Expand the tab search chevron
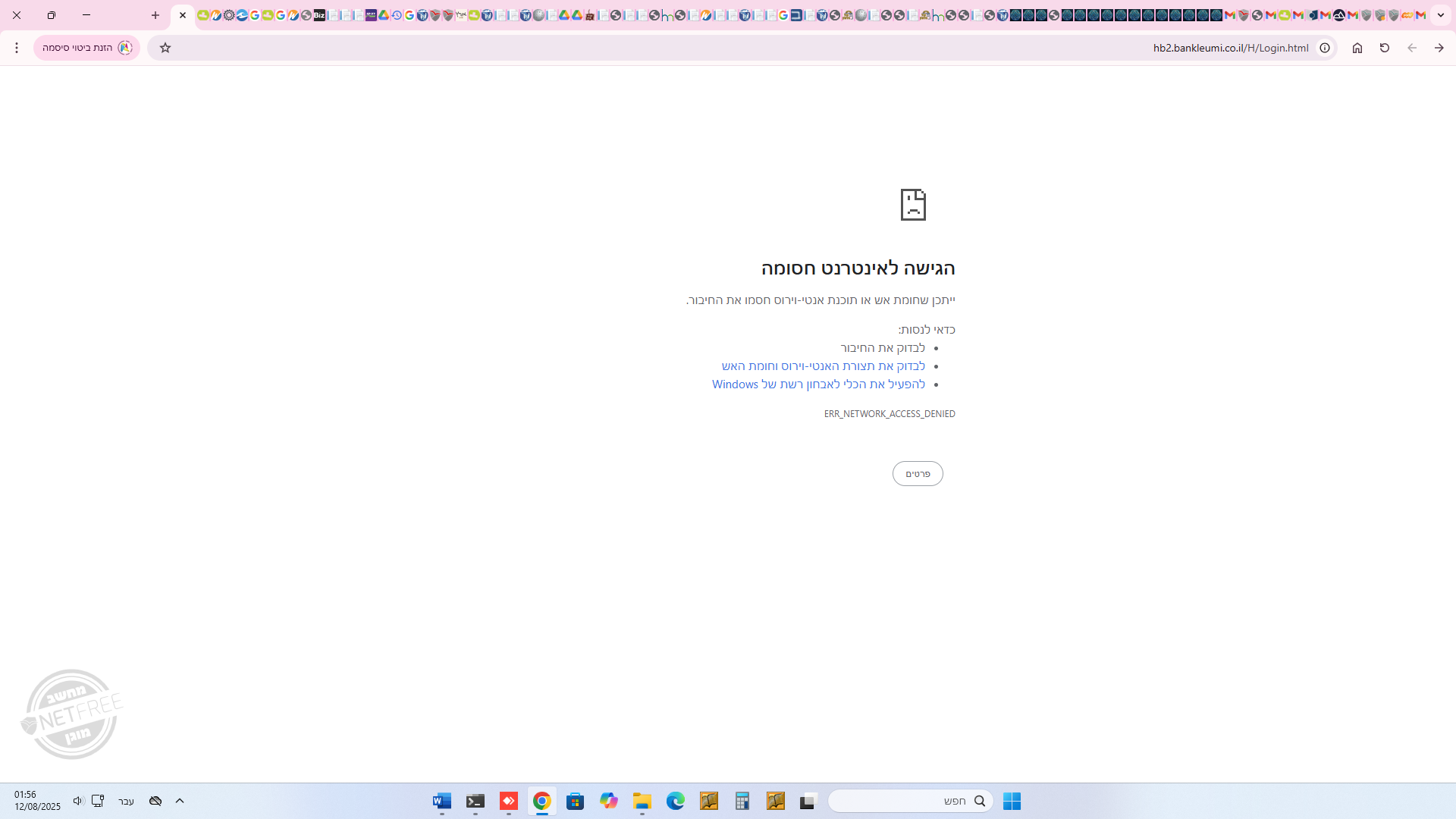 click(x=1441, y=15)
